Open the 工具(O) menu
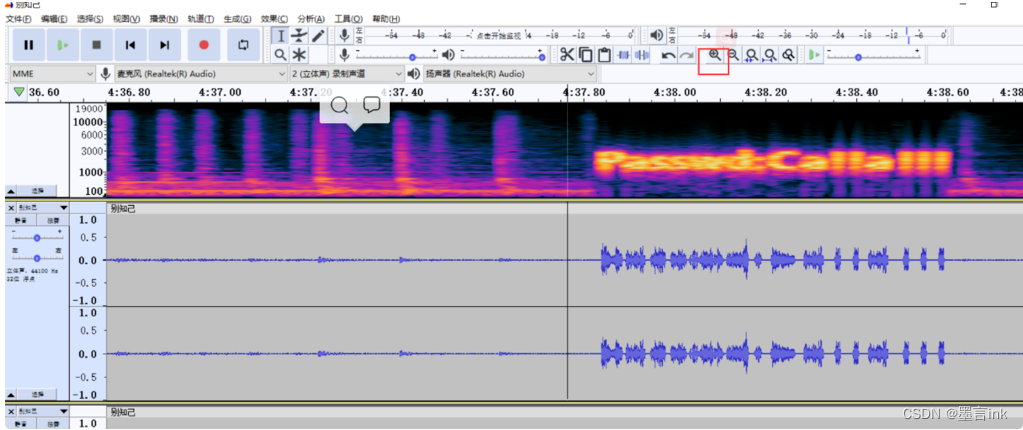 click(348, 19)
